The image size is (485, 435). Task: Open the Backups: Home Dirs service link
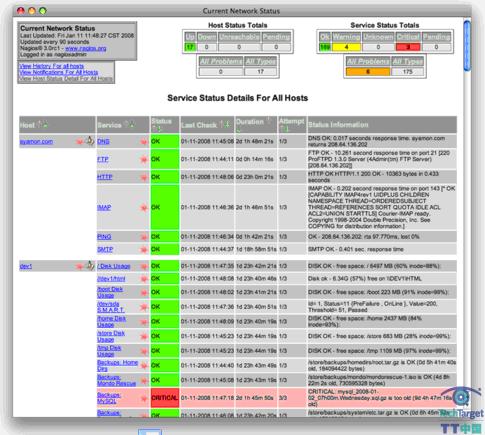118,366
